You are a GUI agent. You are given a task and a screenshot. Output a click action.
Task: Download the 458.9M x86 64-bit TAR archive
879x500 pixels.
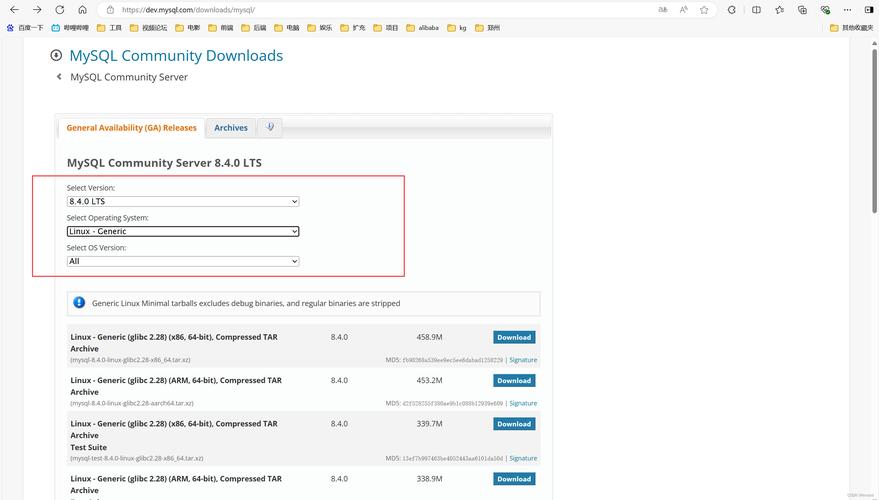tap(514, 337)
